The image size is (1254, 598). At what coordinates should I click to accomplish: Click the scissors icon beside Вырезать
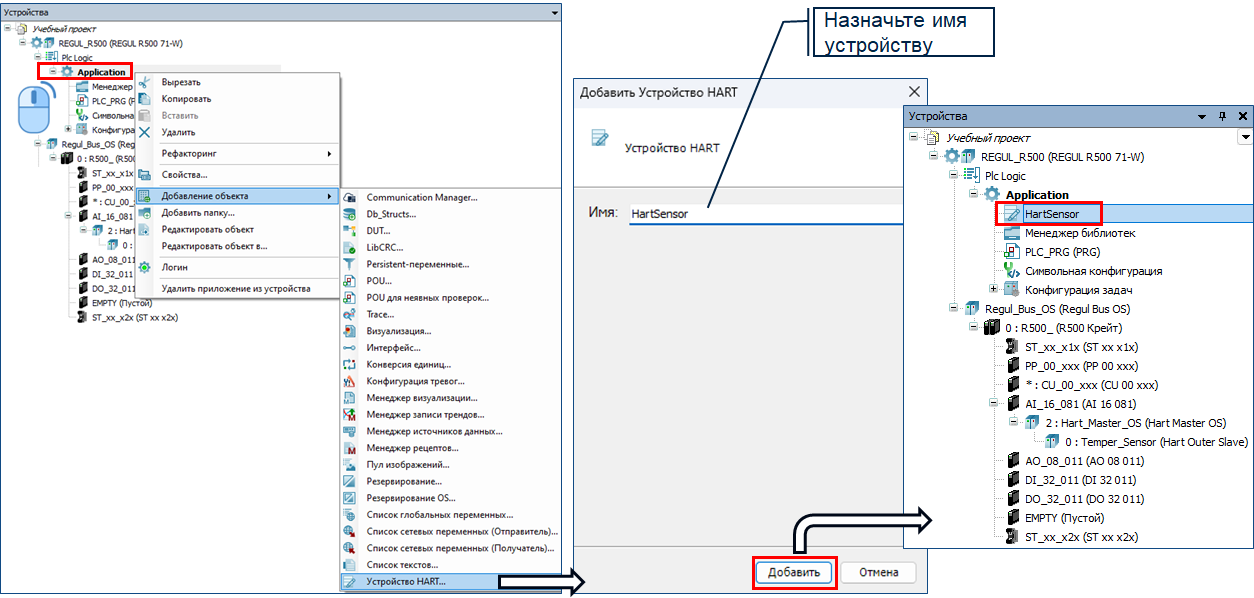[x=145, y=82]
